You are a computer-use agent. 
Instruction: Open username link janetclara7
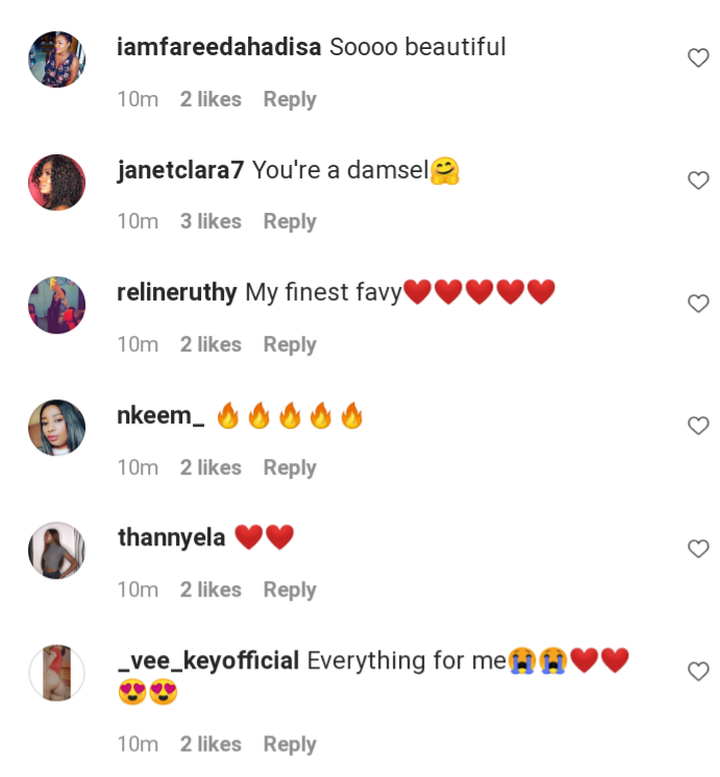pyautogui.click(x=180, y=170)
